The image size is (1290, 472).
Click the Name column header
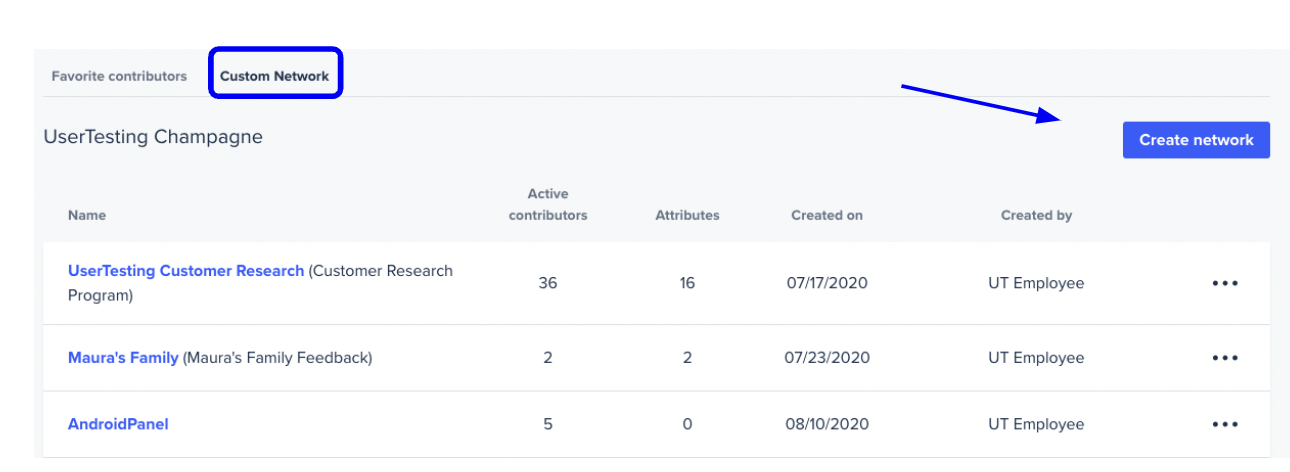pyautogui.click(x=86, y=215)
